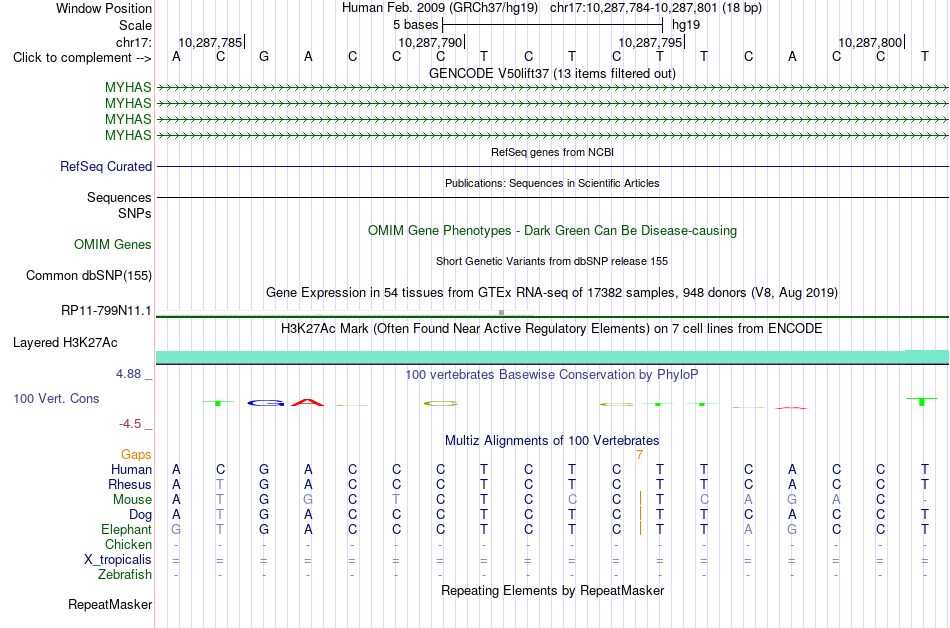Screen dimensions: 950x628
Task: Click the OMIM Gene Phenotypes track title
Action: (x=552, y=231)
